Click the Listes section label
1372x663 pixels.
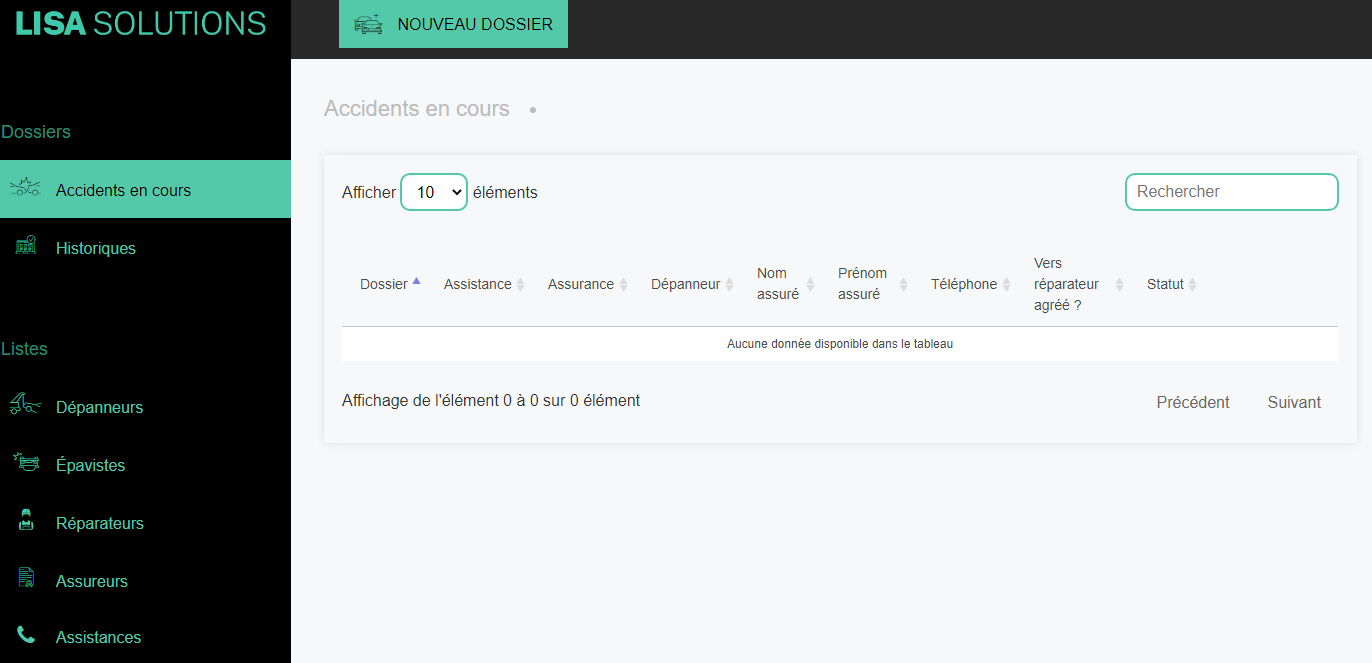coord(25,349)
